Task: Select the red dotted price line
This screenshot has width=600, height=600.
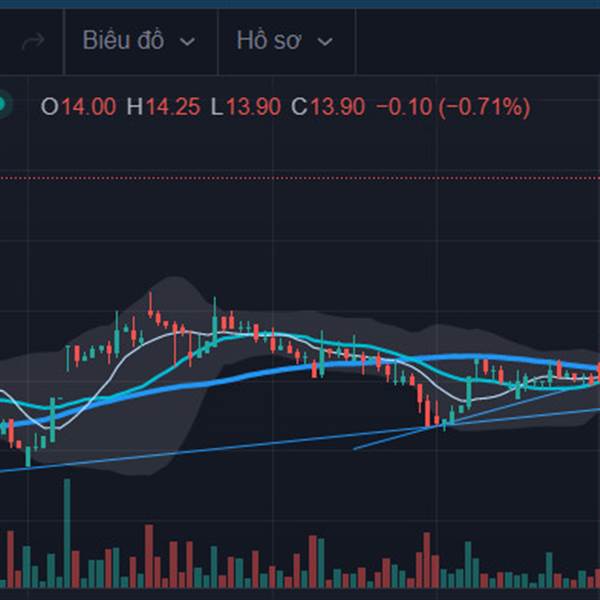Action: point(300,178)
